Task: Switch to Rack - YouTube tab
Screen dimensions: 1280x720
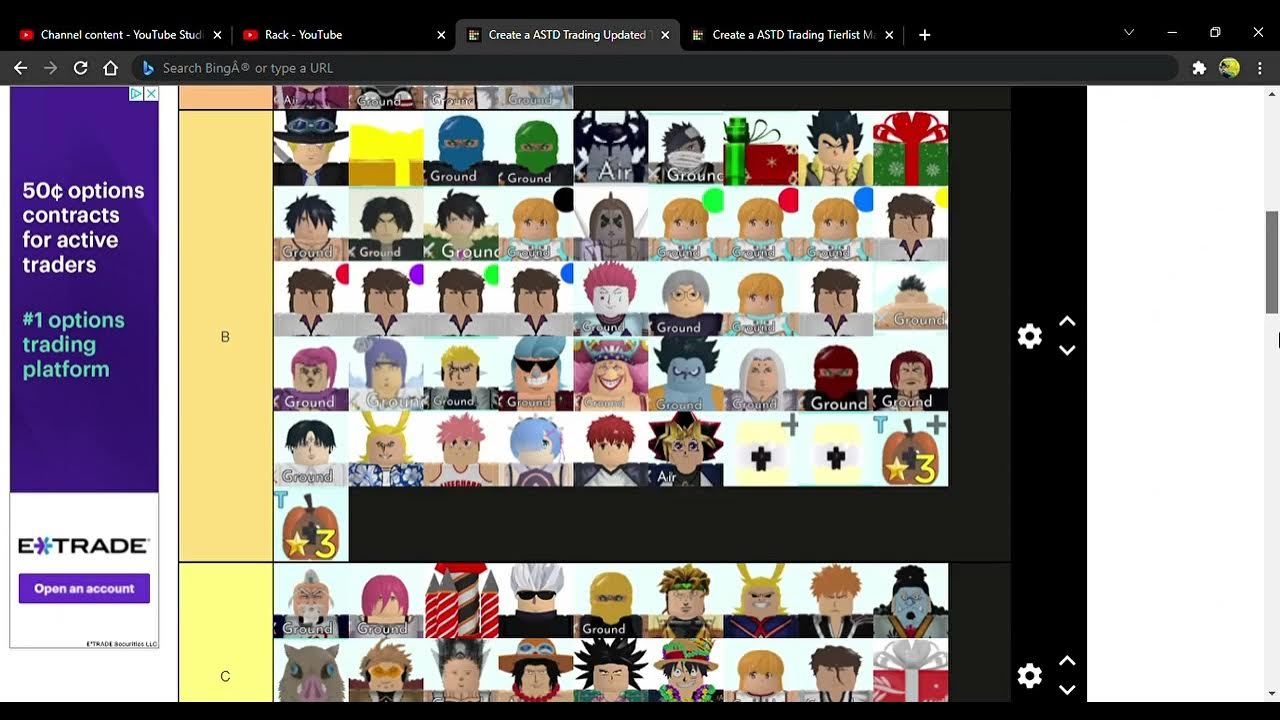Action: click(344, 35)
